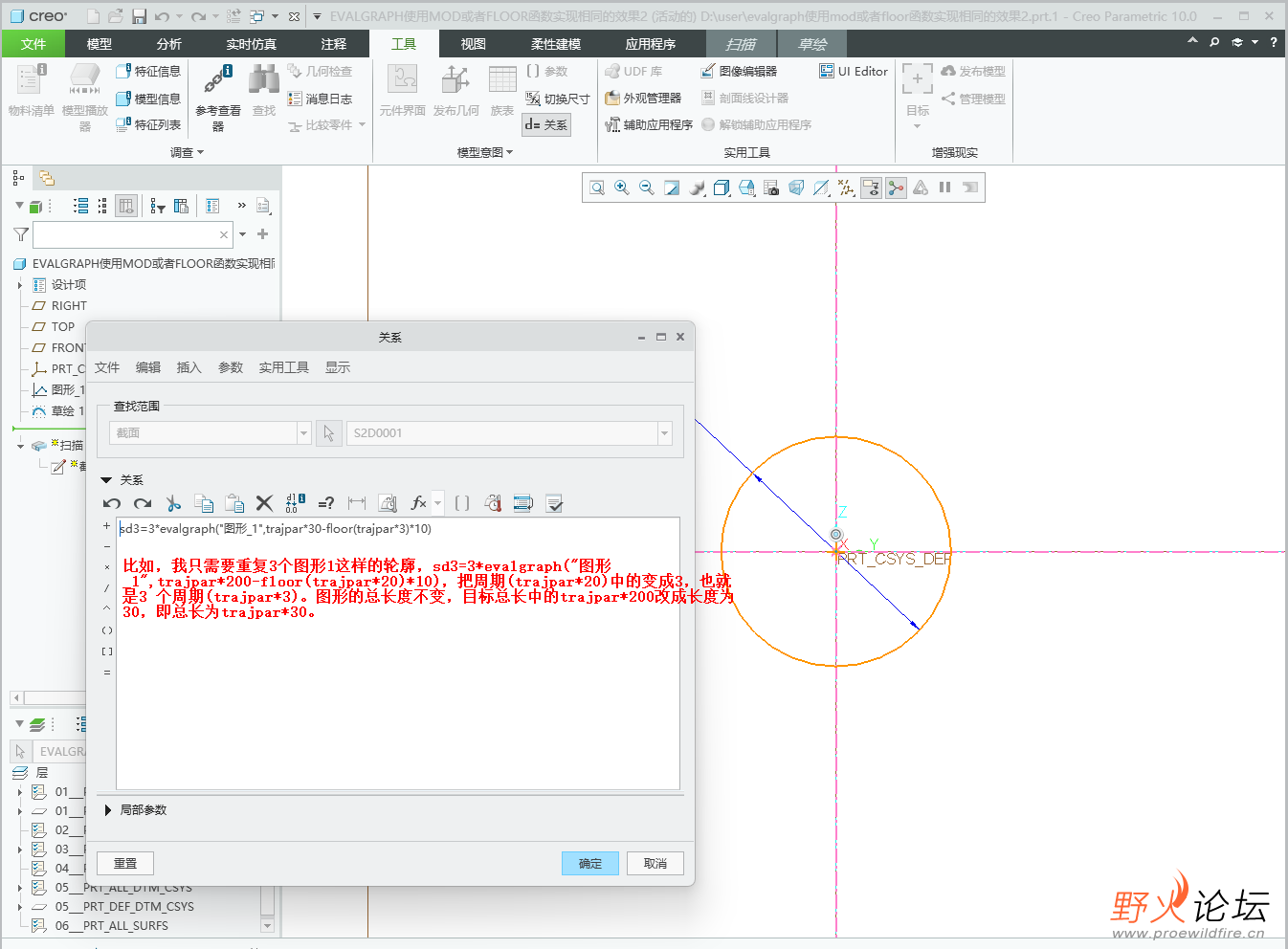Click the select arrow button beside 截面
Viewport: 1288px width, 949px height.
tap(329, 433)
